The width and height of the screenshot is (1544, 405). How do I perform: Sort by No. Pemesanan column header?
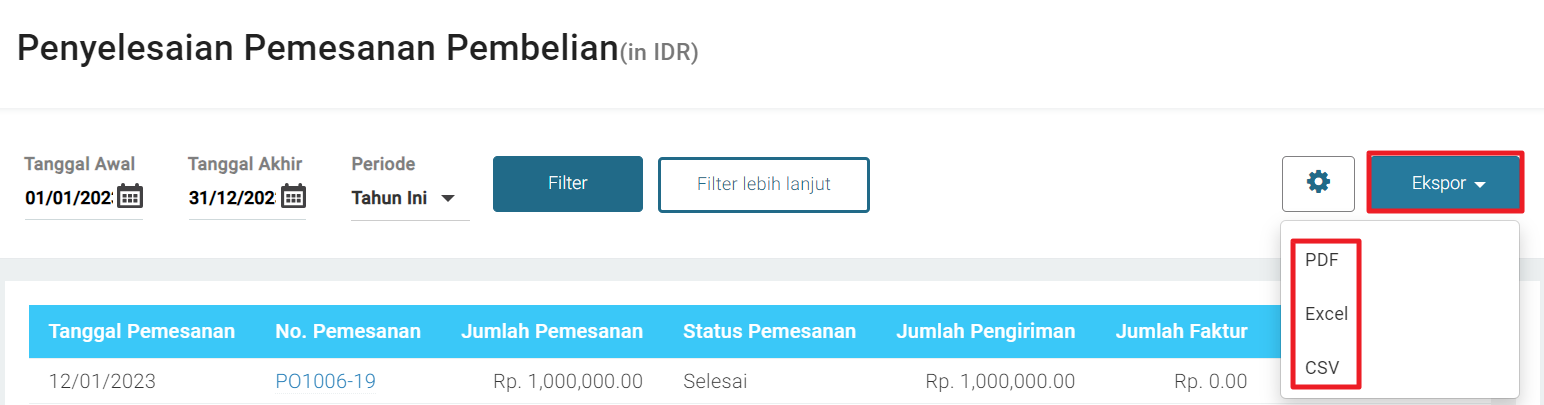click(348, 331)
